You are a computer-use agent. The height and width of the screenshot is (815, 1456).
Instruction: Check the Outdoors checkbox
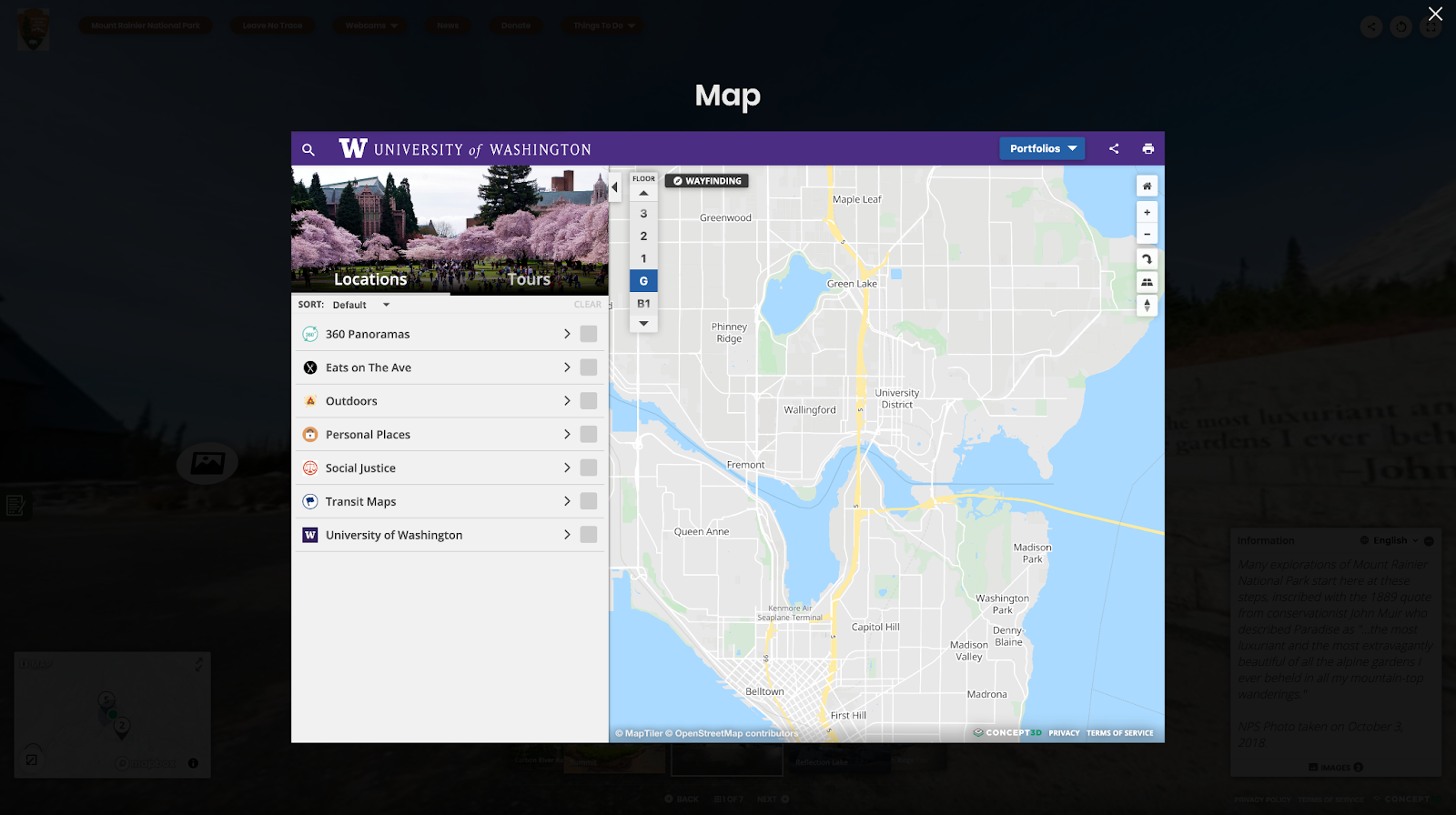589,401
